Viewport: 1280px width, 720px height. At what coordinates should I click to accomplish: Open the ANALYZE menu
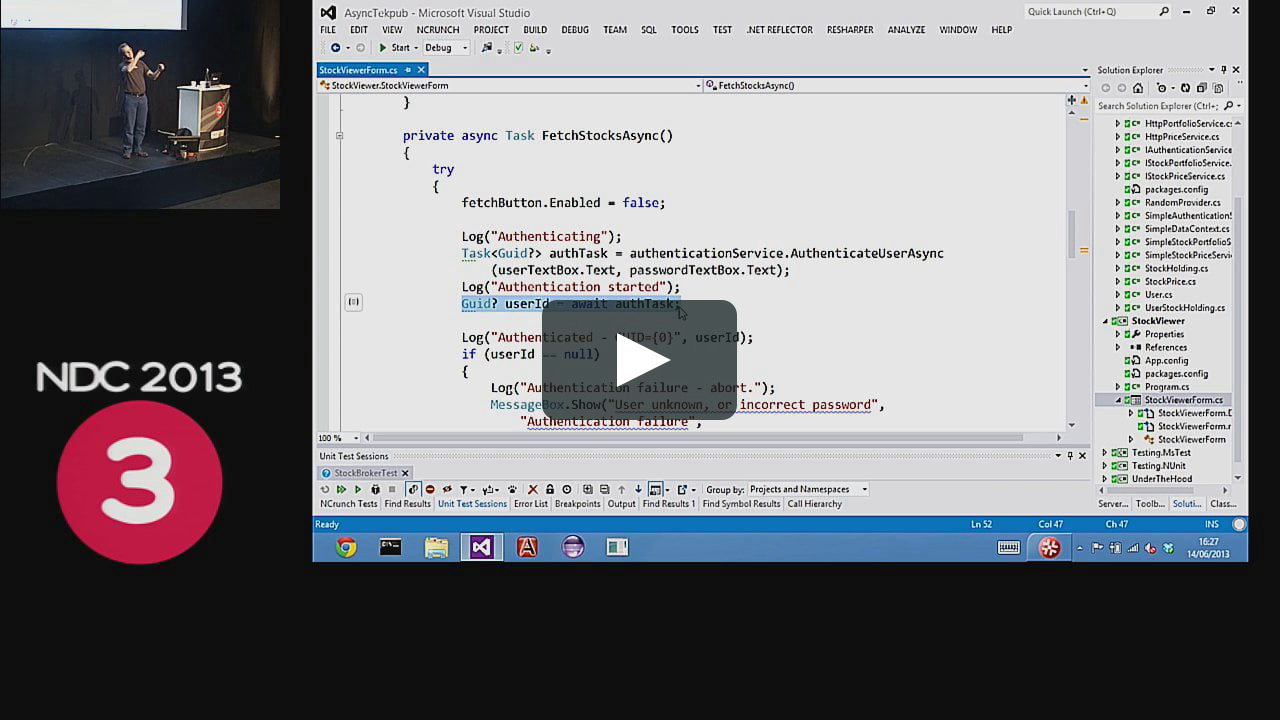(906, 30)
